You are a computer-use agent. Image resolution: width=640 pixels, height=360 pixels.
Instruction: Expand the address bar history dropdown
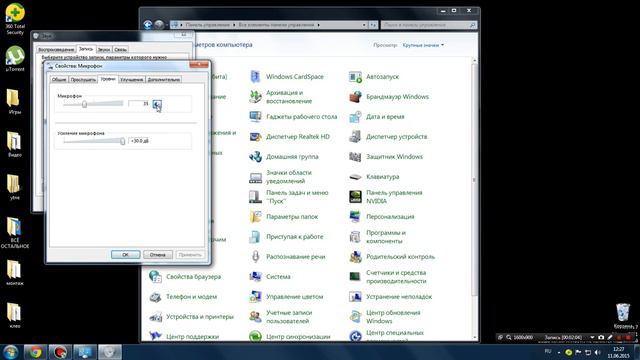pyautogui.click(x=364, y=25)
